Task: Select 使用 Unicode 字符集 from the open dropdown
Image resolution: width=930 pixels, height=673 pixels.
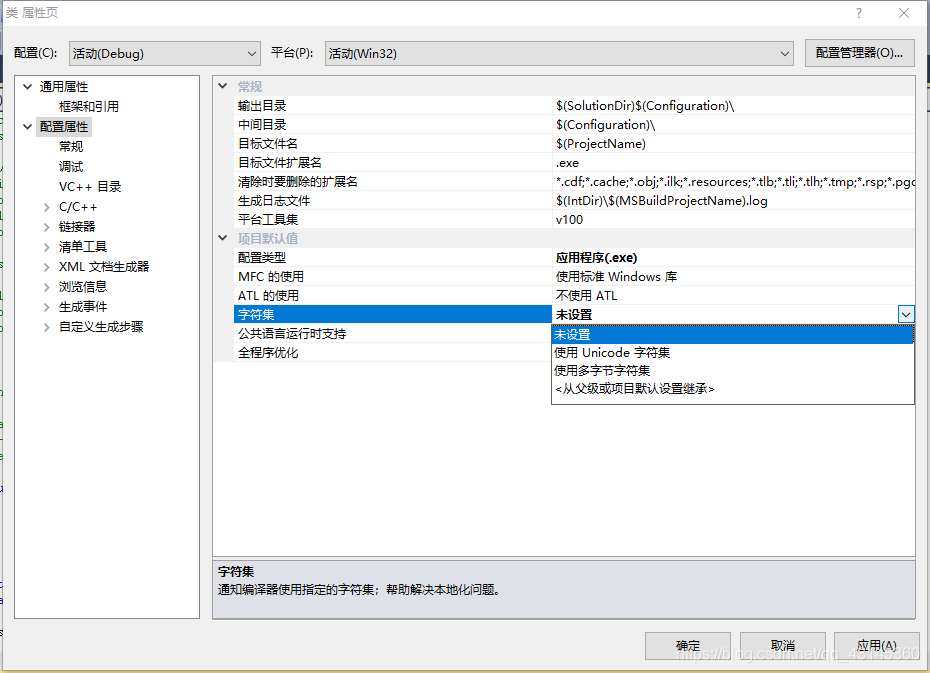Action: click(x=612, y=352)
